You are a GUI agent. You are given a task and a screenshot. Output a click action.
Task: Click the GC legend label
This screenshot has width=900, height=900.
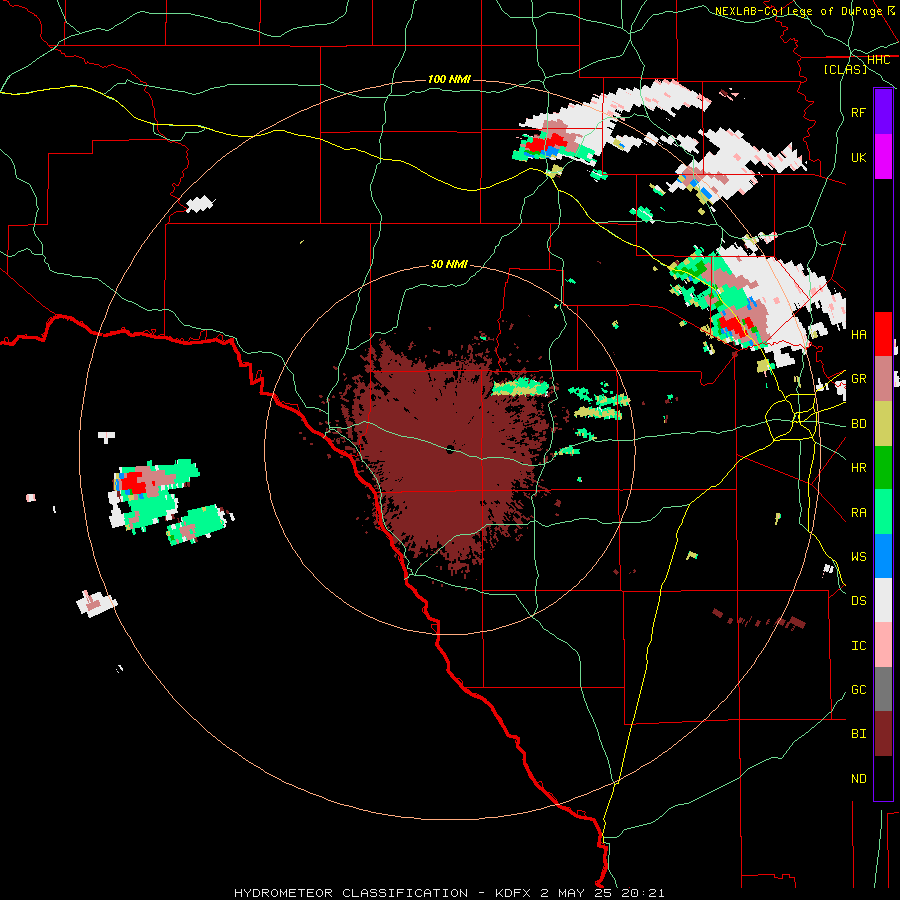point(858,689)
